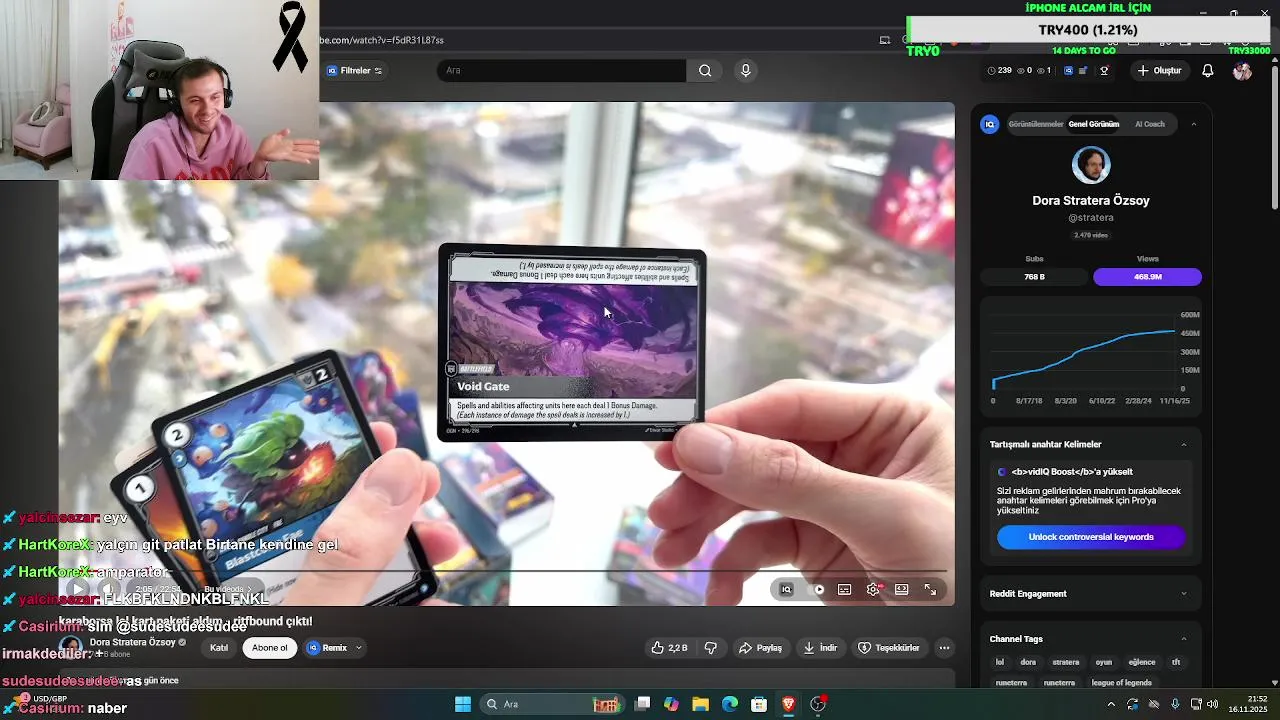Click the 'league of legends' channel tag
The height and width of the screenshot is (720, 1280).
pos(1121,683)
